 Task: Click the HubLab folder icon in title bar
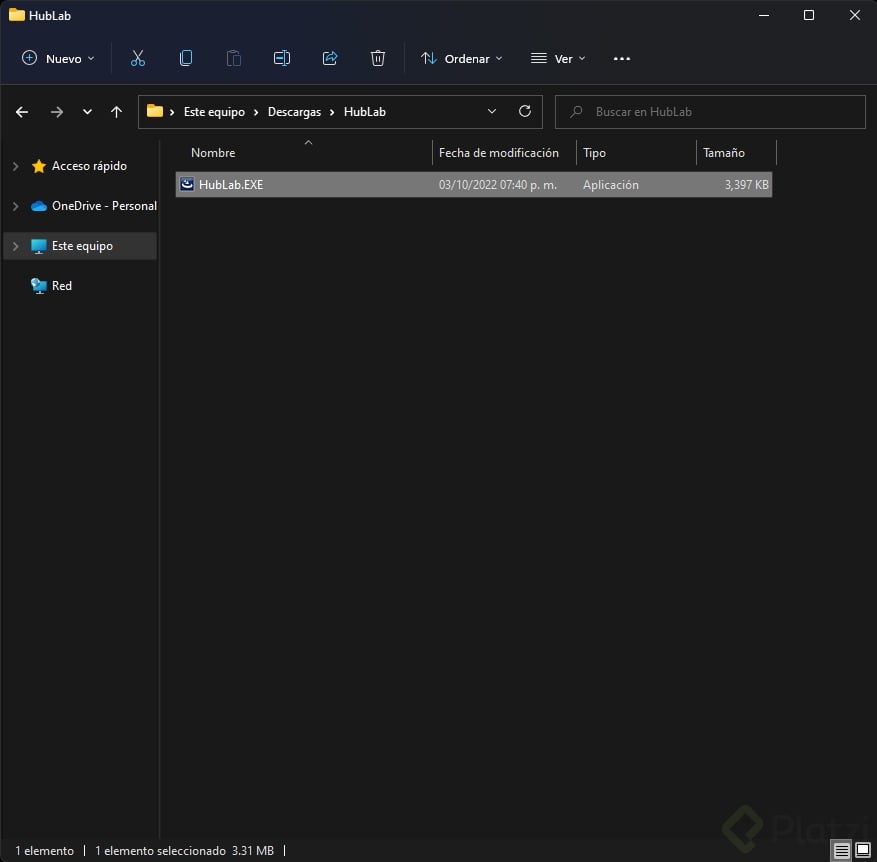tap(17, 15)
